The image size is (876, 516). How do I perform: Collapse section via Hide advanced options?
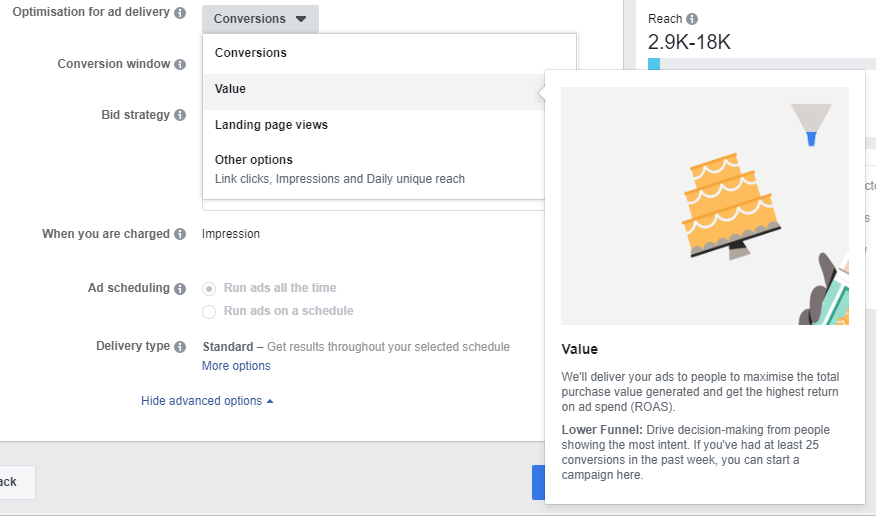click(207, 401)
